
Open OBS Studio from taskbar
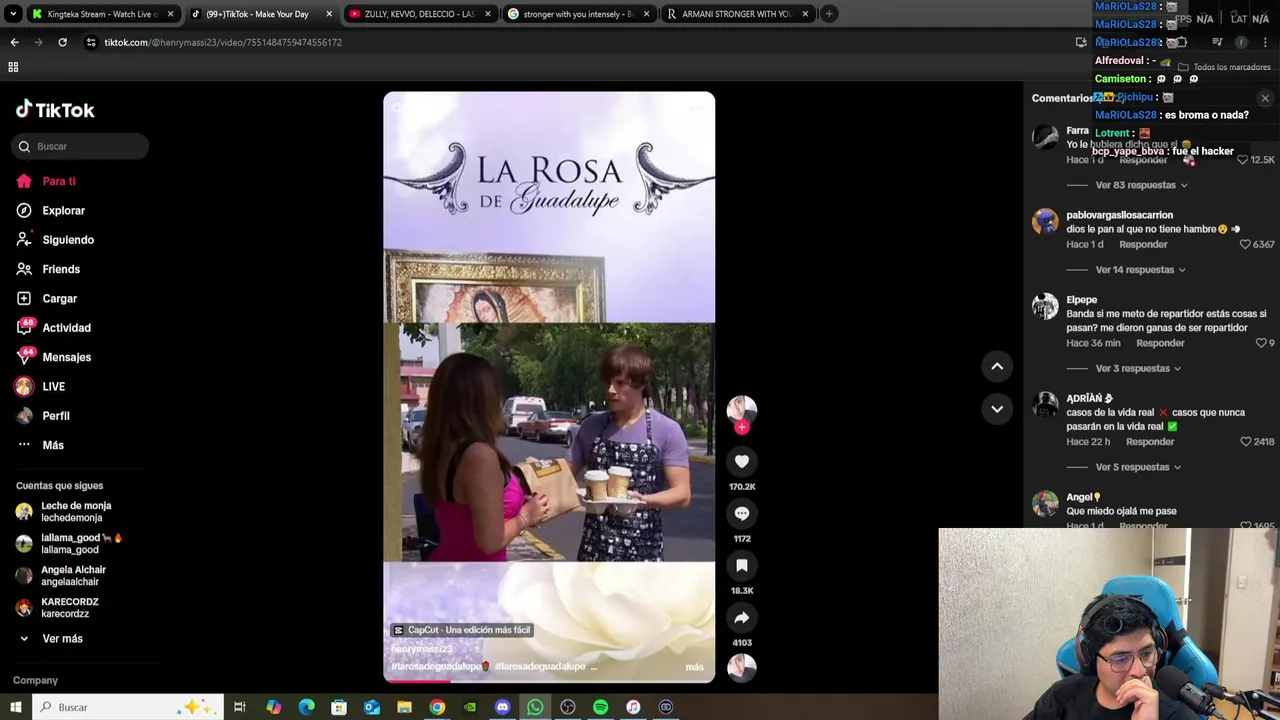(568, 707)
